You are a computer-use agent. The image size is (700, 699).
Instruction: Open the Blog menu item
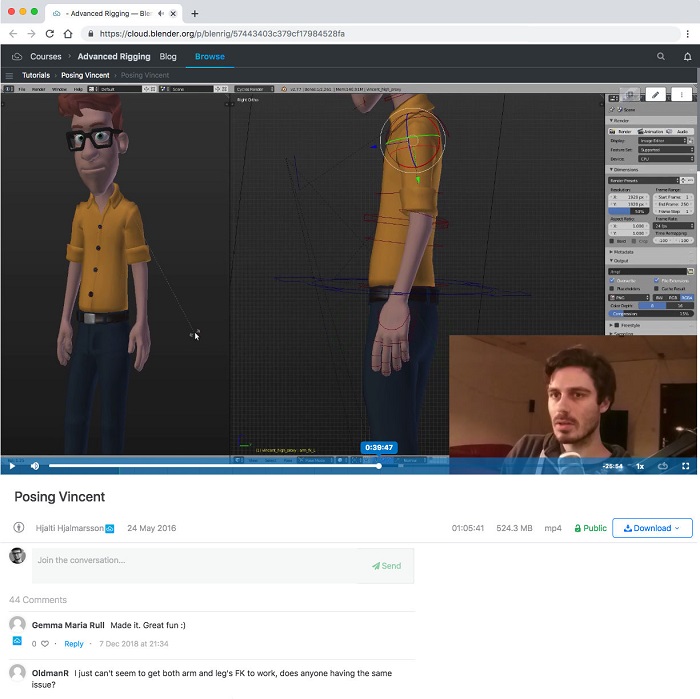[168, 57]
